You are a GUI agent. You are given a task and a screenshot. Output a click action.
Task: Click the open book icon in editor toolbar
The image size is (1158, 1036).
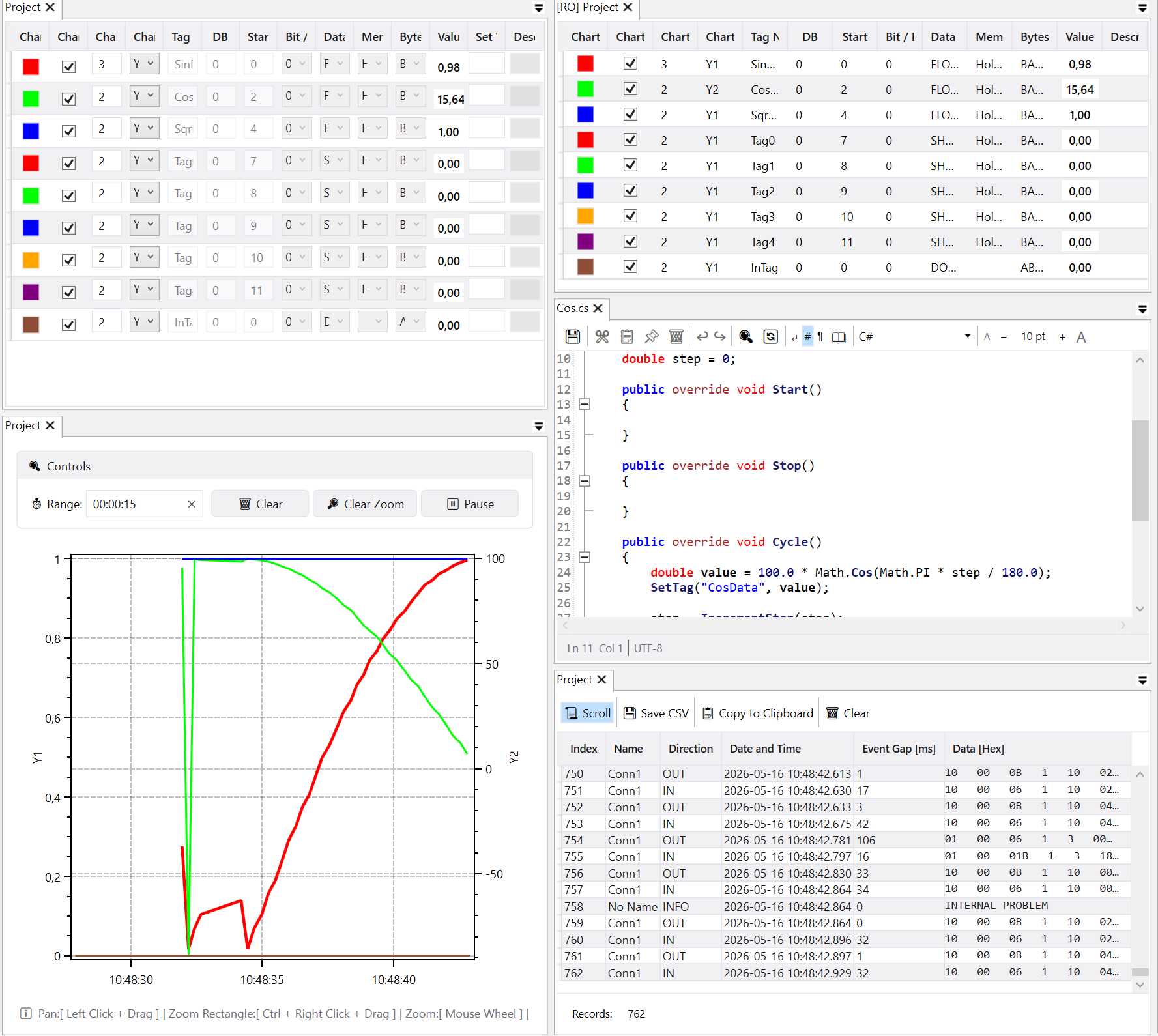(x=839, y=337)
